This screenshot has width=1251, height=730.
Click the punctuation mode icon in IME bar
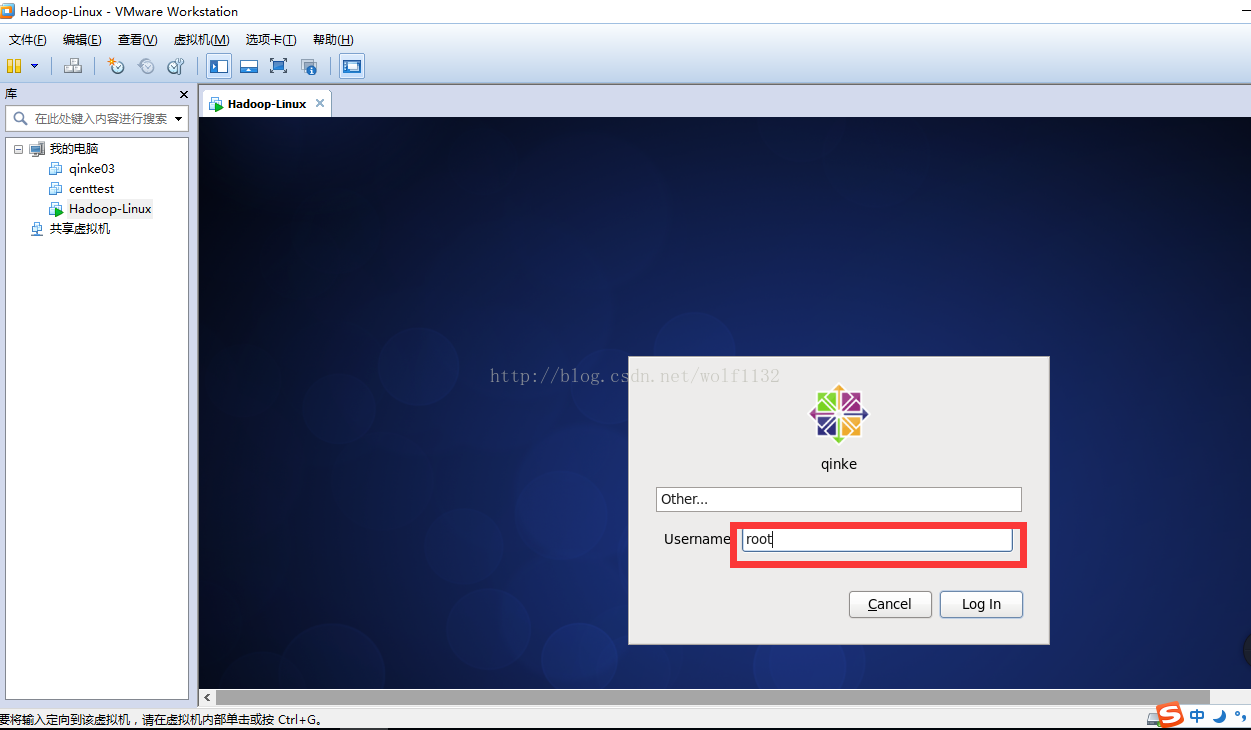1240,716
